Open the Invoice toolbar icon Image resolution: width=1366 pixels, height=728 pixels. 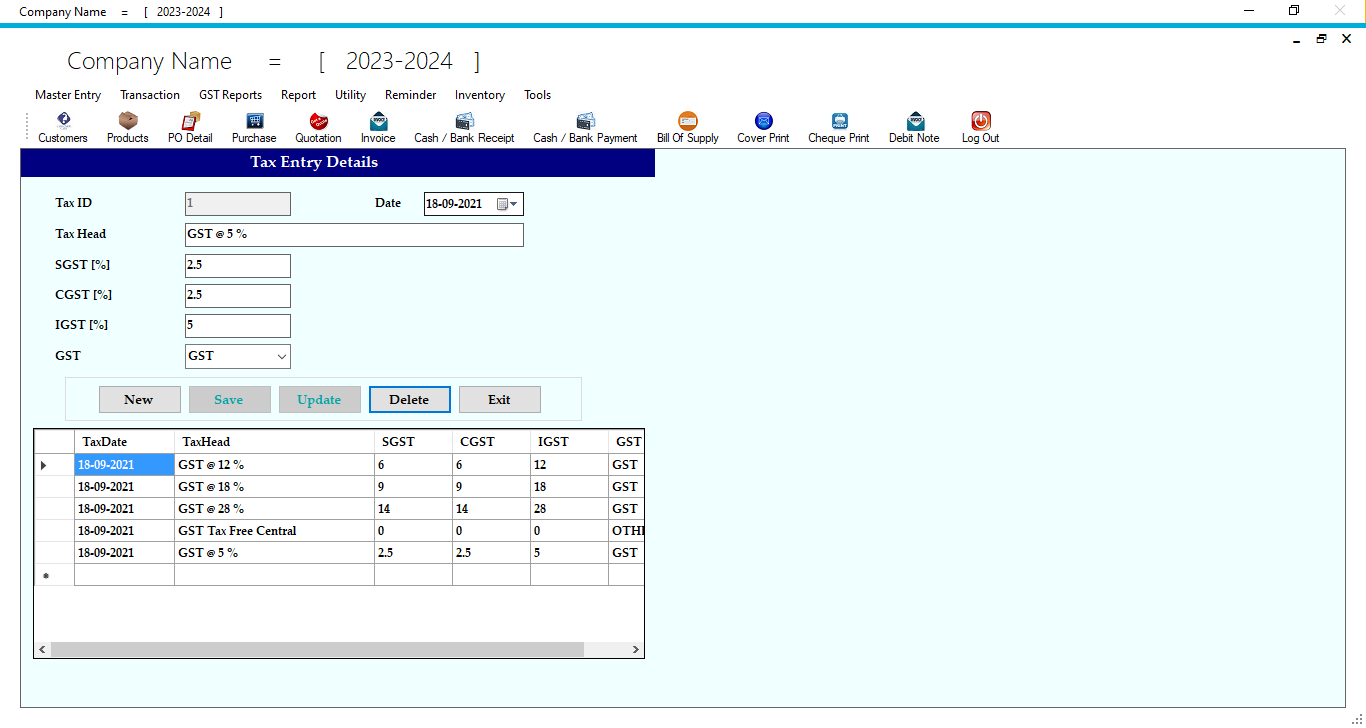pyautogui.click(x=378, y=128)
